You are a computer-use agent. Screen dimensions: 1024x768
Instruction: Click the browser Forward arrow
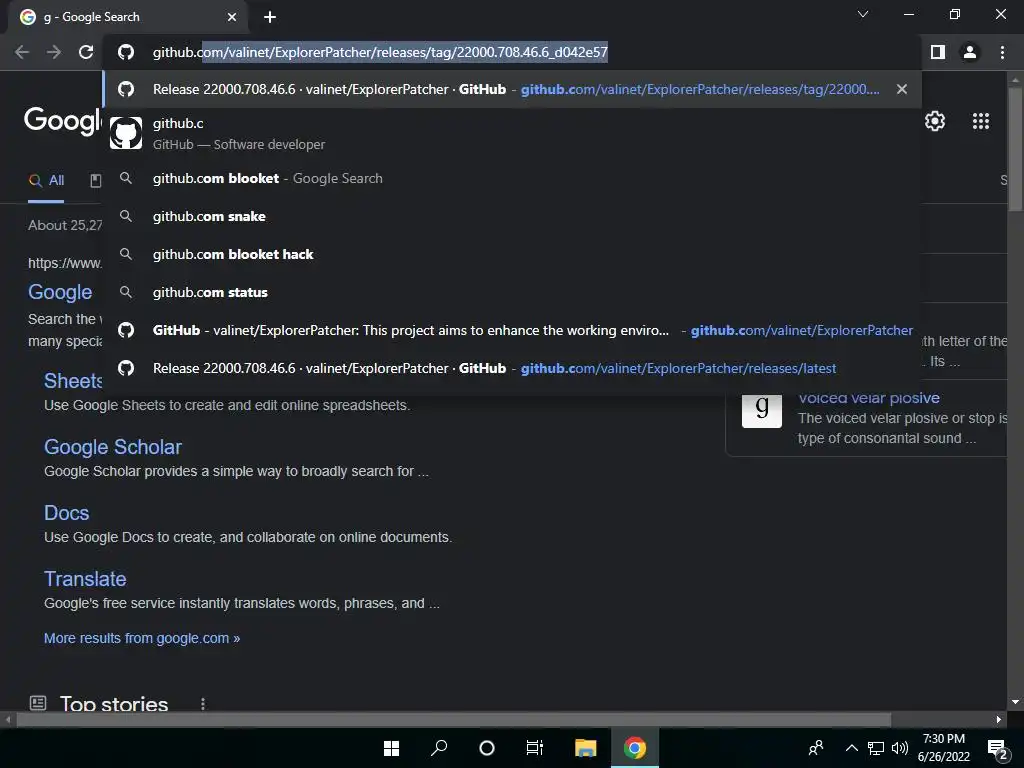point(54,52)
